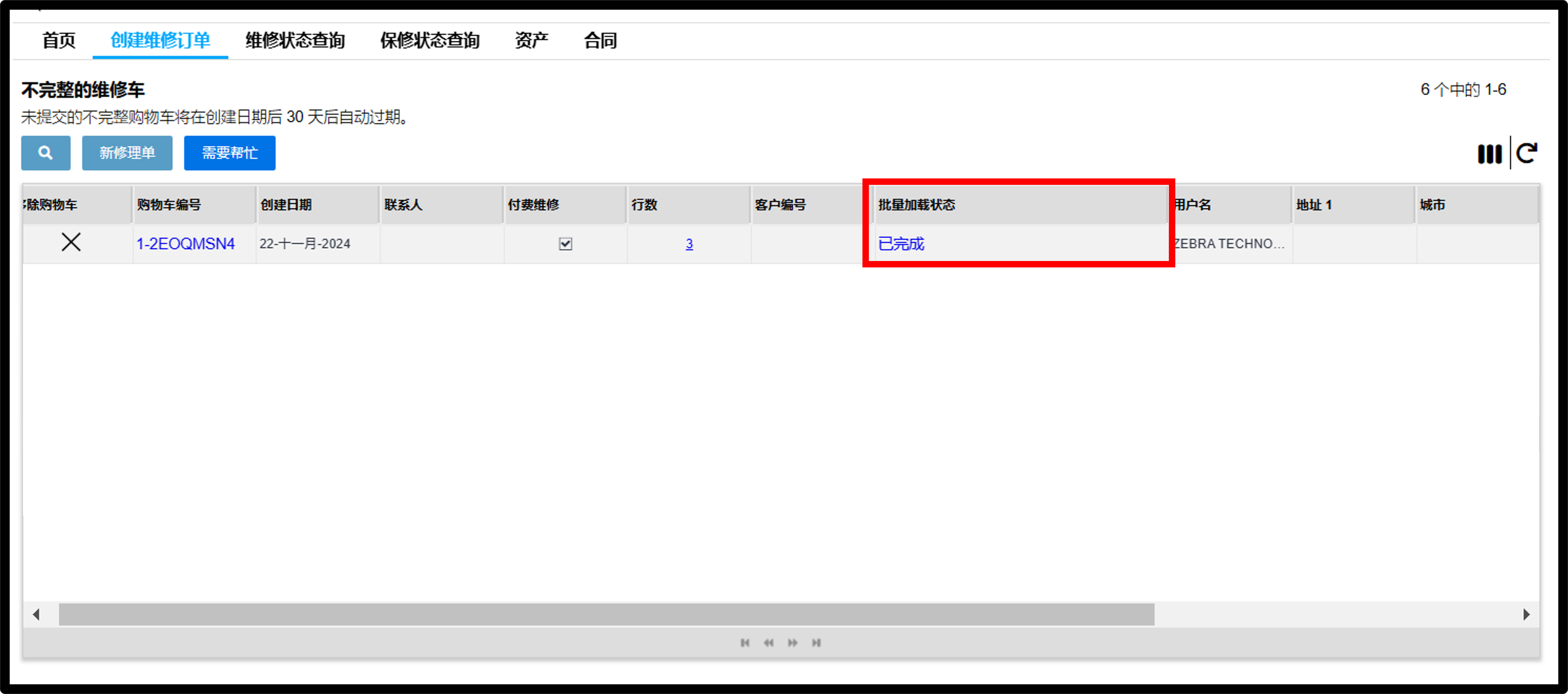Go to the 资产 tab
Screen dimensions: 1568x694
pos(532,41)
